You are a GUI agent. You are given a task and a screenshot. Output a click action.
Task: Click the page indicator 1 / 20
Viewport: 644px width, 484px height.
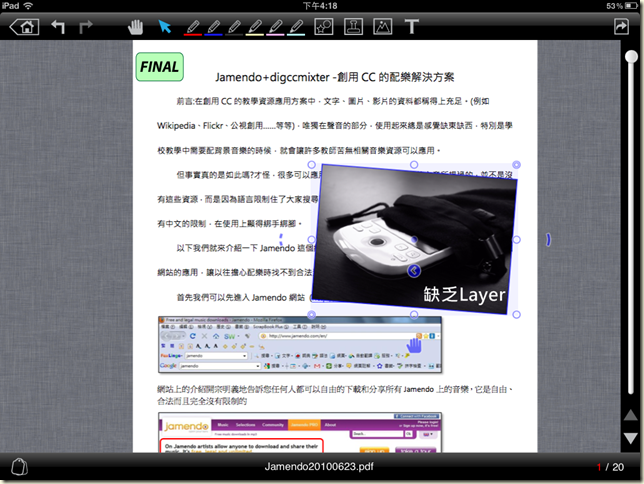coord(610,467)
